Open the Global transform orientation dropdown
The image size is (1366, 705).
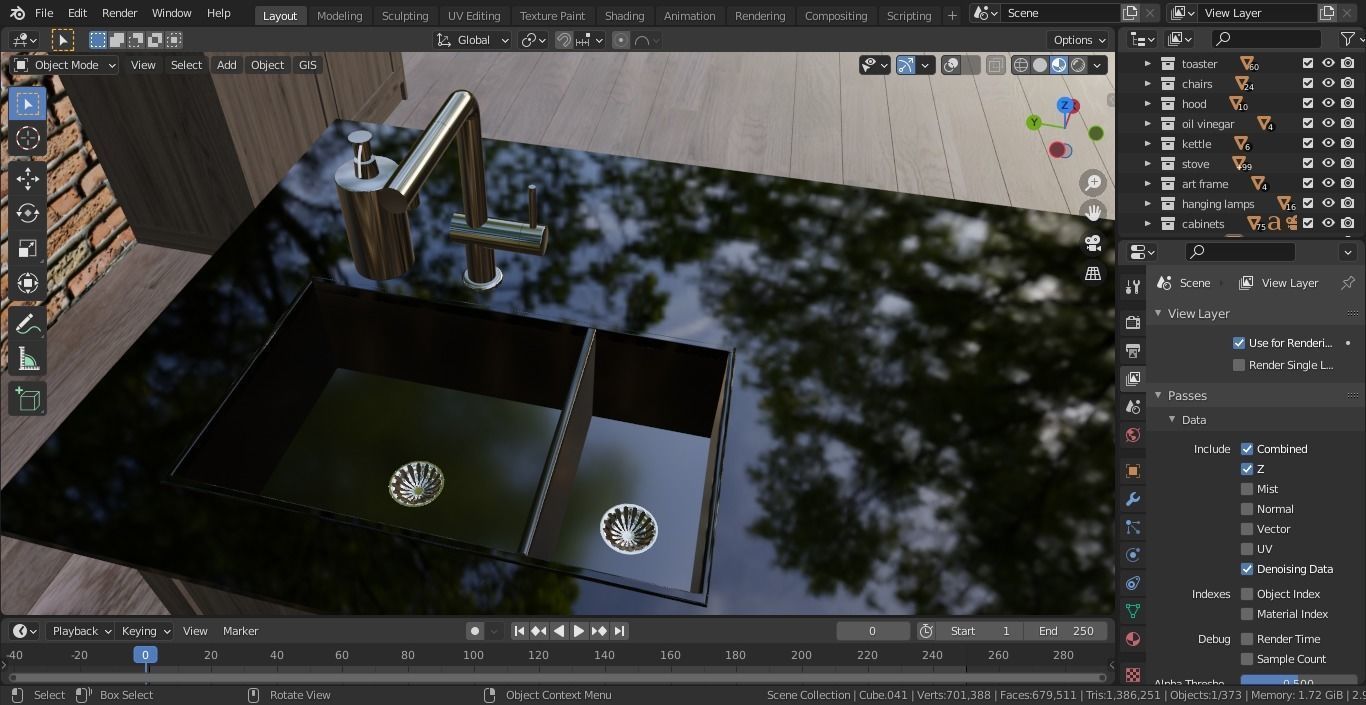(x=473, y=40)
